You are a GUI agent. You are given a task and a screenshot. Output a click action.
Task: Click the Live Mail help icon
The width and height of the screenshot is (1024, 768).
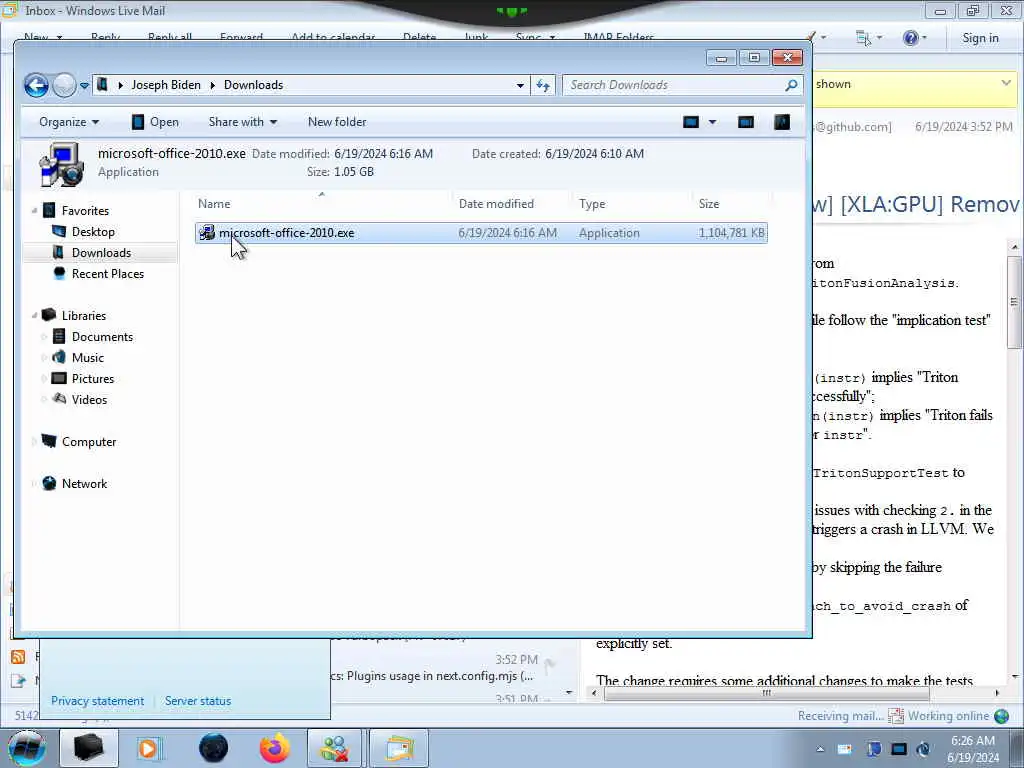(x=910, y=38)
